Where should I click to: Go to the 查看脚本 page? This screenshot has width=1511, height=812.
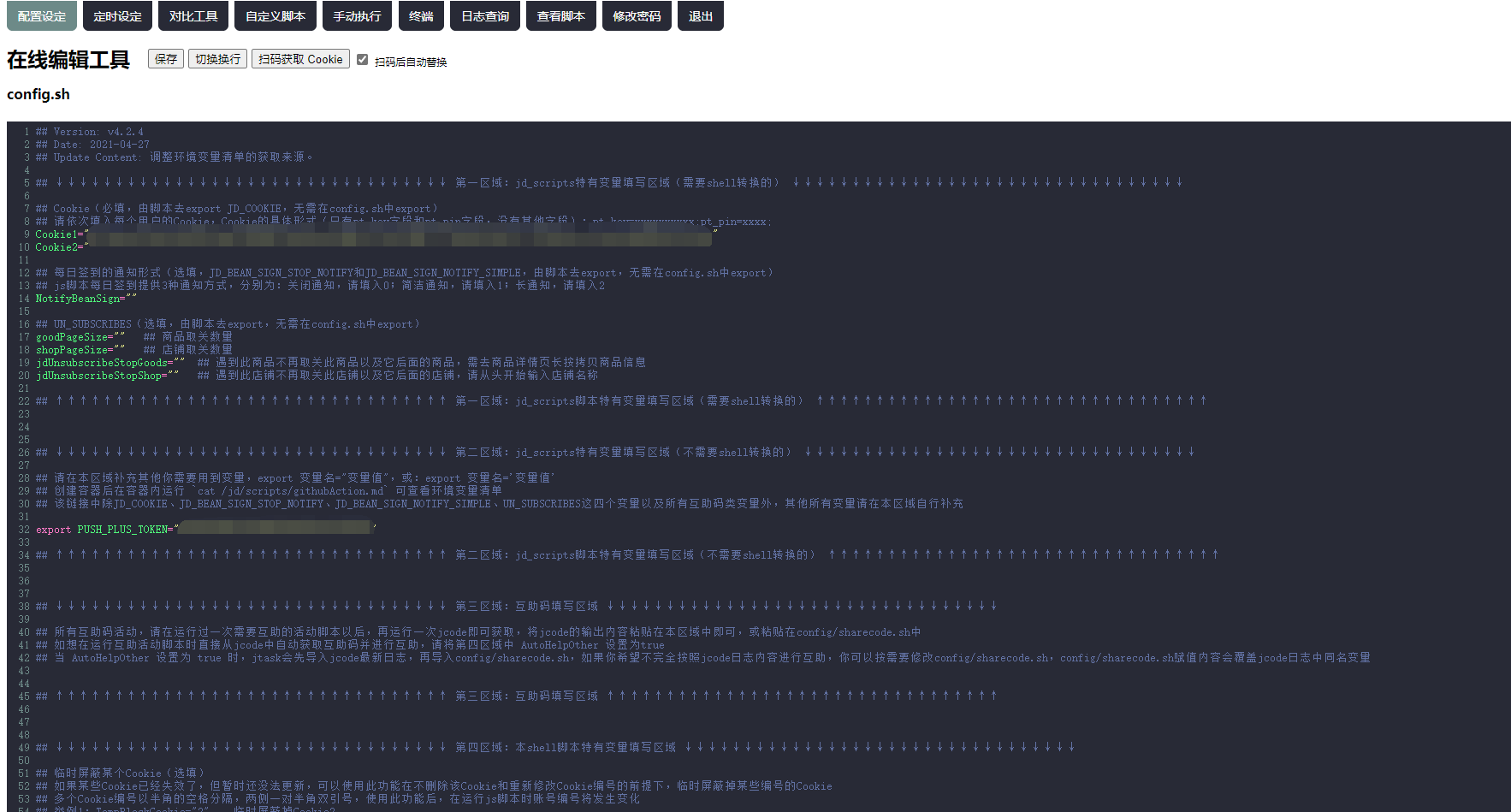pyautogui.click(x=561, y=16)
